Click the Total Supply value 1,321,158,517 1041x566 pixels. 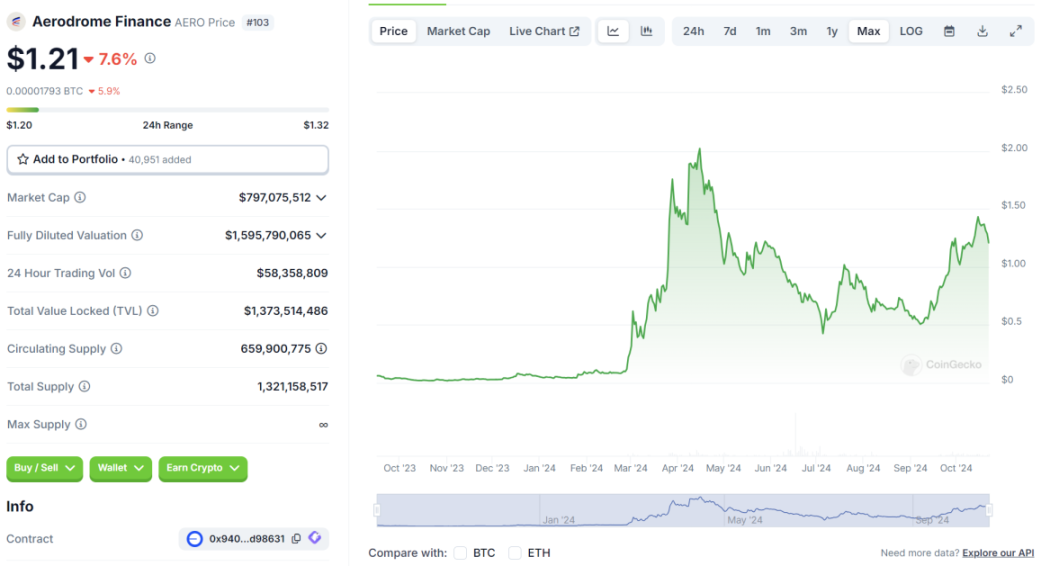click(293, 386)
